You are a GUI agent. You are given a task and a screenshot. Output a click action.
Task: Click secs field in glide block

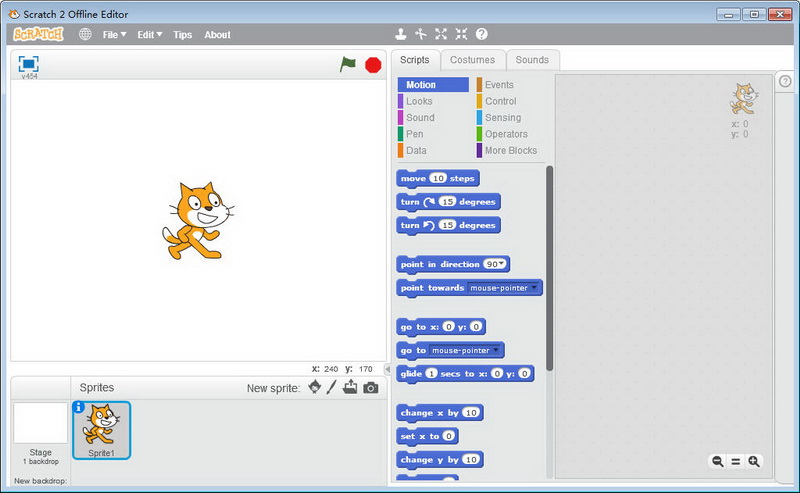click(432, 374)
